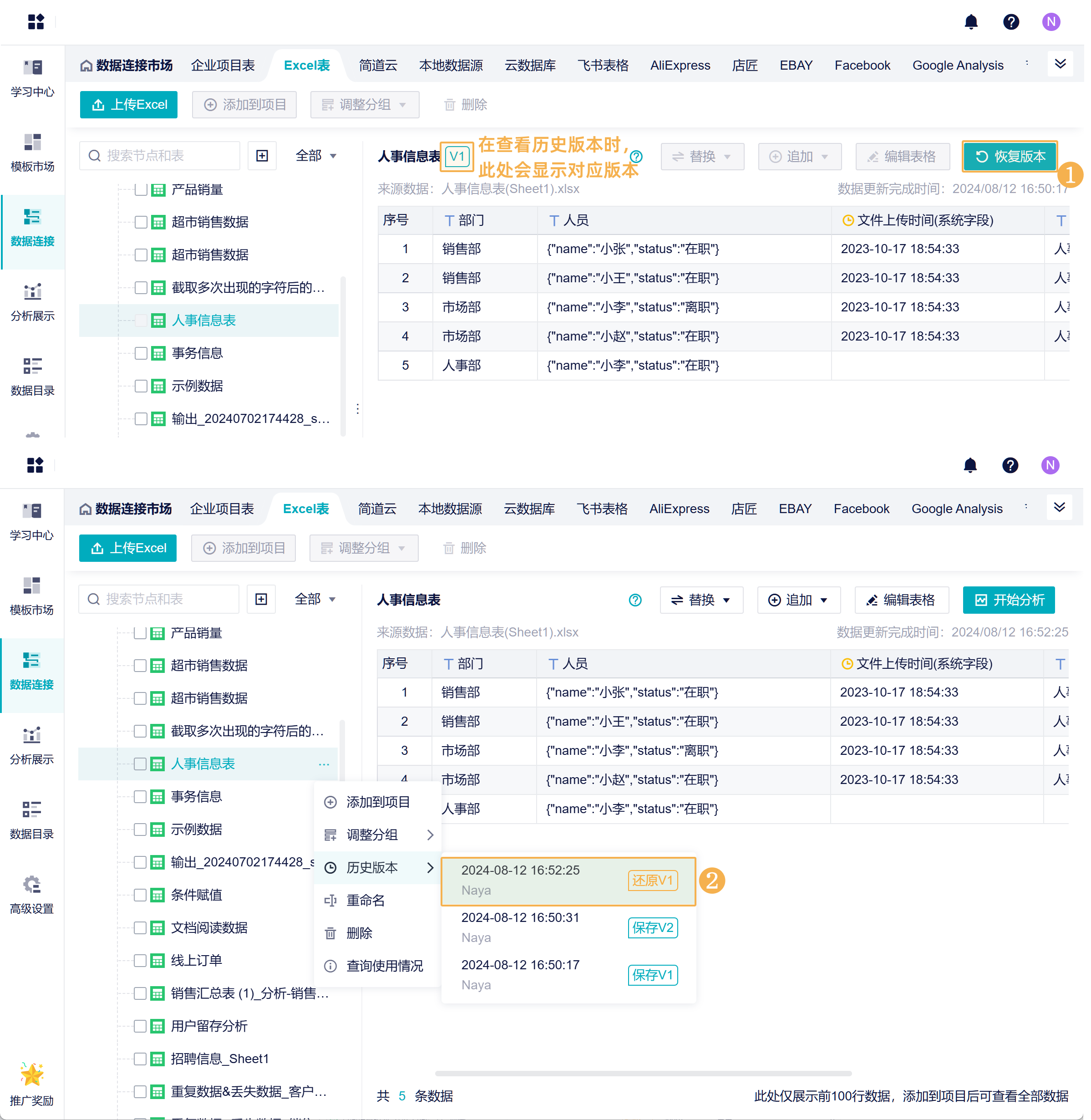Tick the 用户留存分析 checkbox
Image resolution: width=1091 pixels, height=1120 pixels.
(140, 1026)
